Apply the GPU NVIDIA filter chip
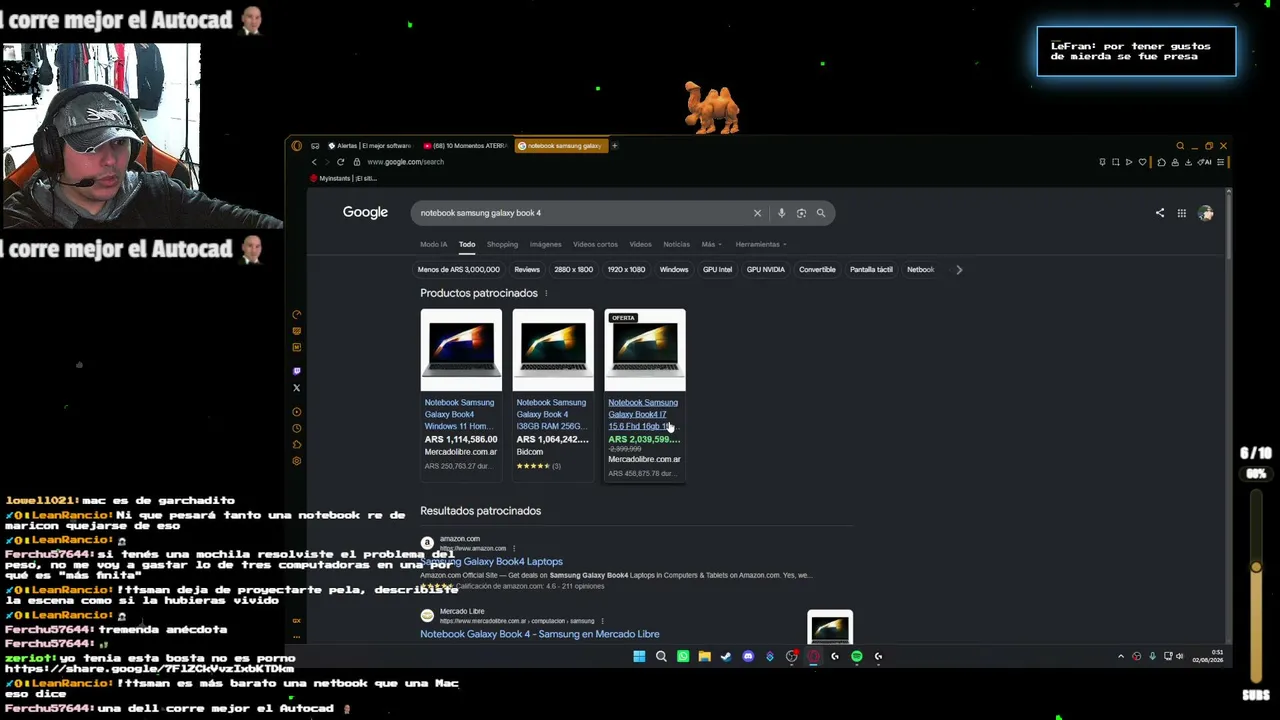Image resolution: width=1280 pixels, height=720 pixels. point(766,269)
